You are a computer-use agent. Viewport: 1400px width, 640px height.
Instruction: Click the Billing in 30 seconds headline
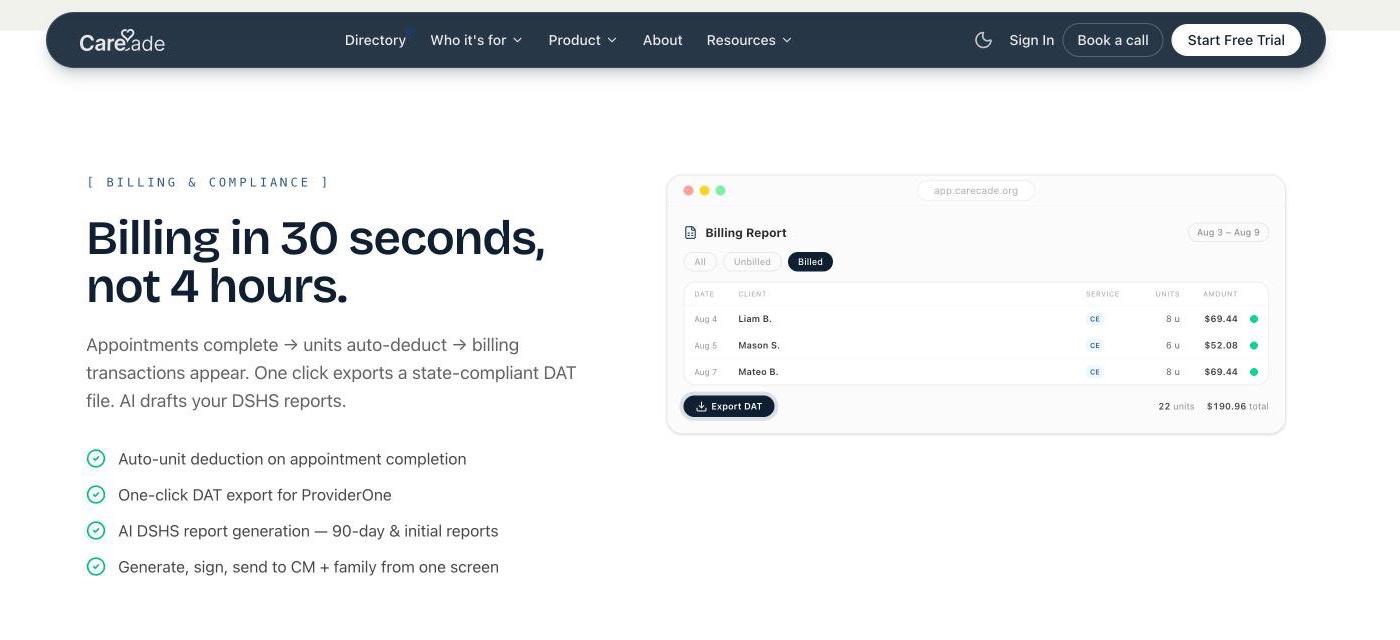(x=316, y=262)
